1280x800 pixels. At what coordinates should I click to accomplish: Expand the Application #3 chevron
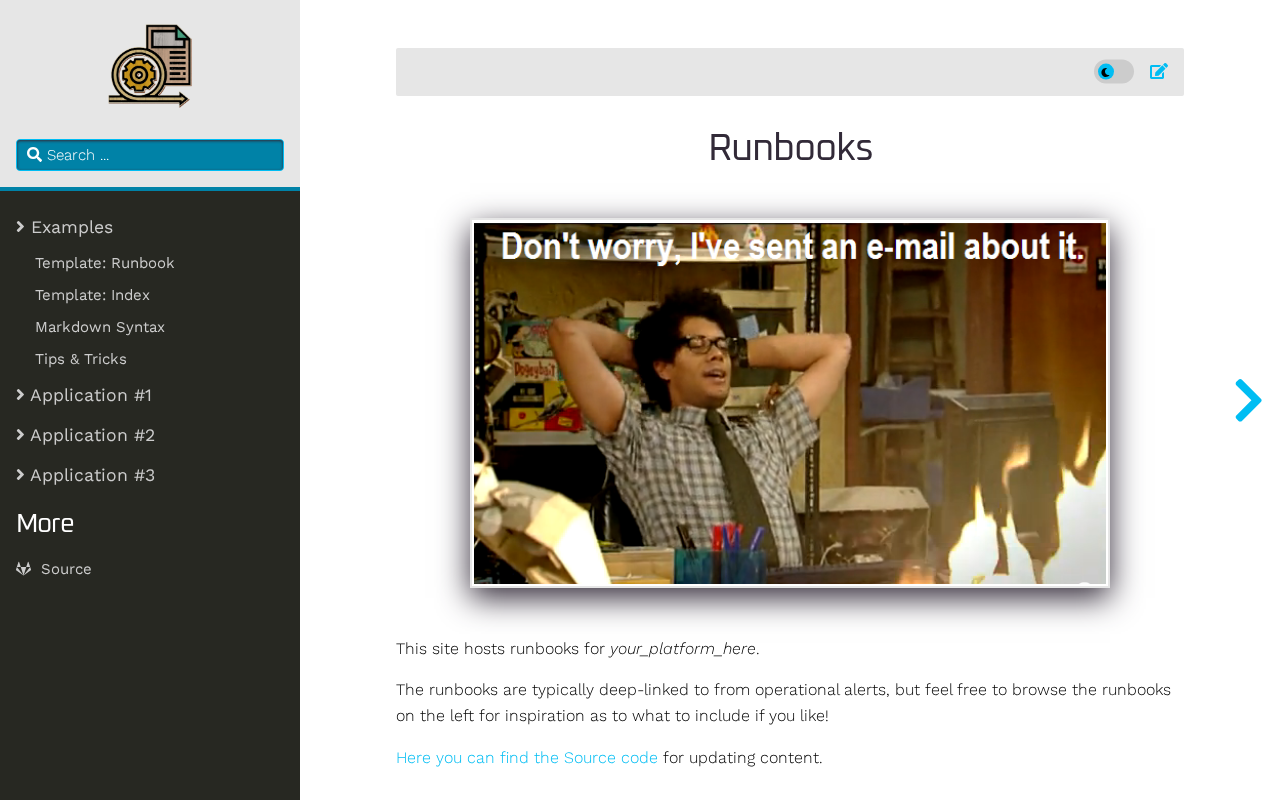click(x=21, y=475)
